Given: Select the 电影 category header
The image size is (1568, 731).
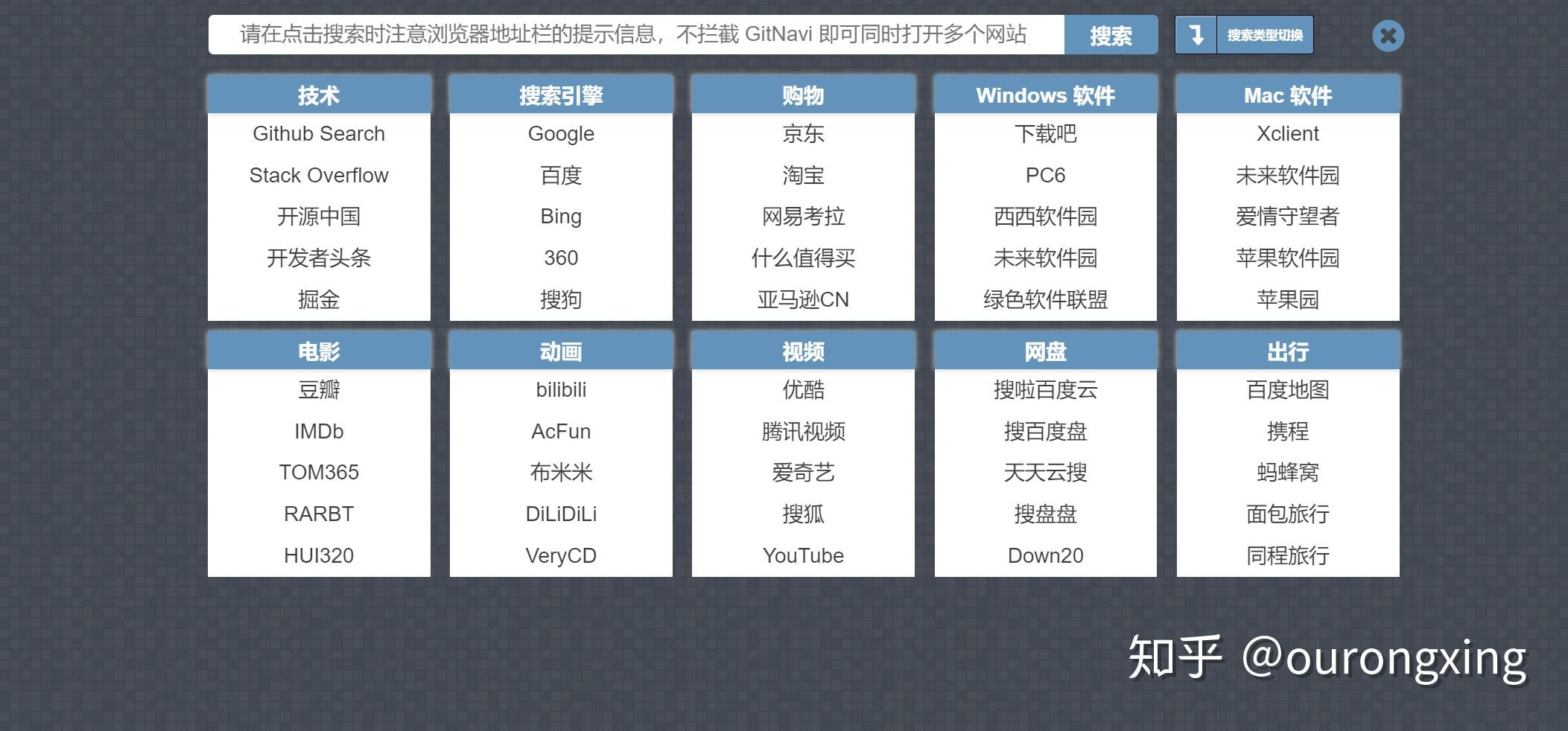Looking at the screenshot, I should click(319, 351).
